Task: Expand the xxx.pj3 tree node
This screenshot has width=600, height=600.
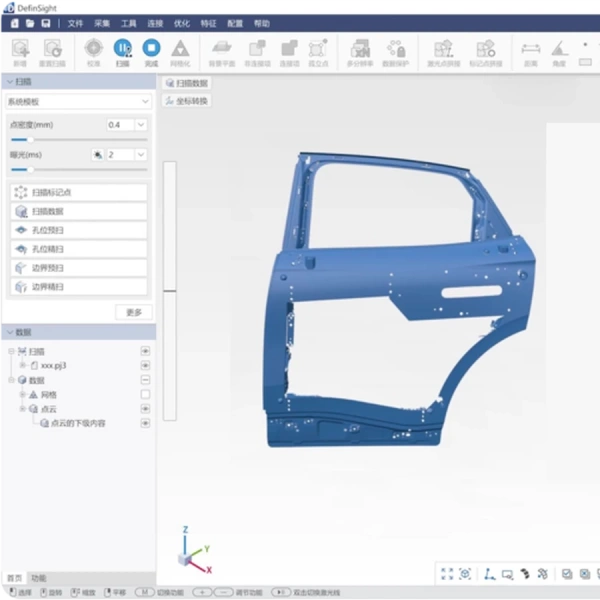Action: point(23,365)
